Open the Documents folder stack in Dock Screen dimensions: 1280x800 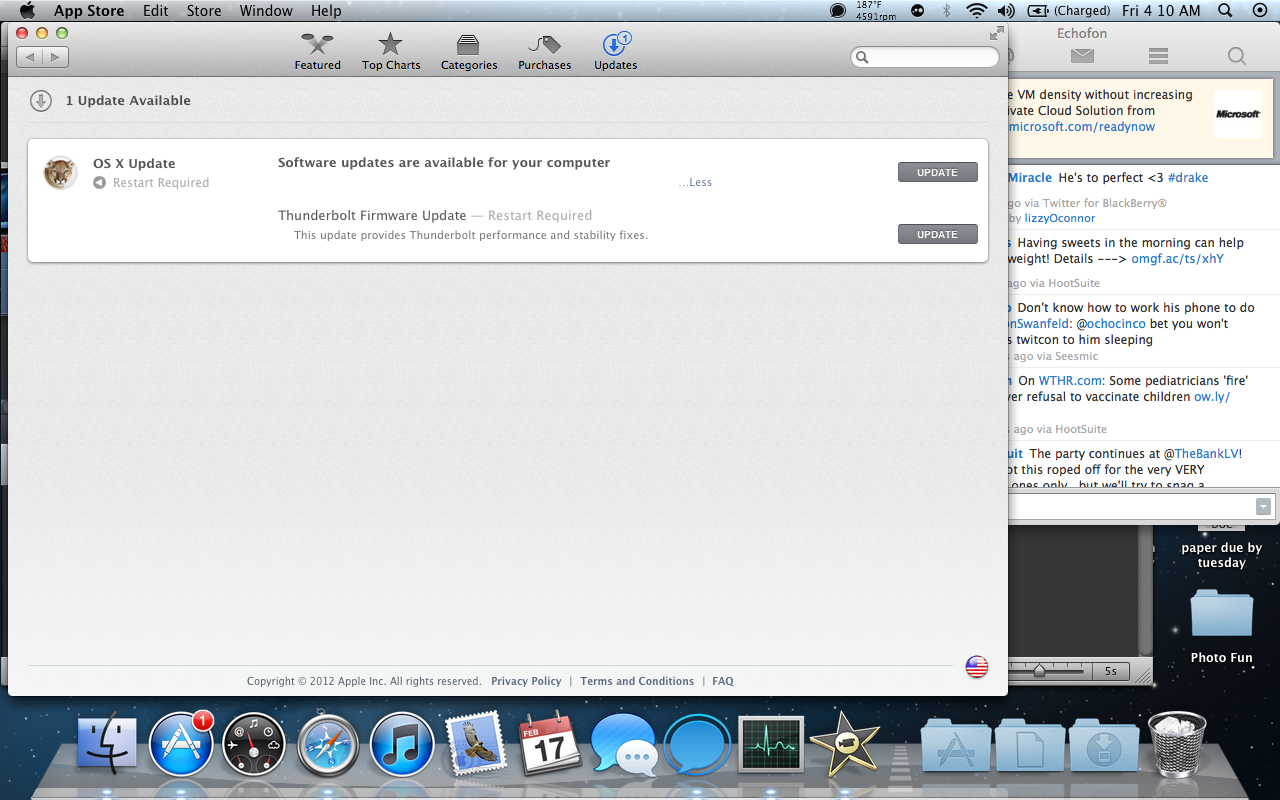pos(1029,745)
